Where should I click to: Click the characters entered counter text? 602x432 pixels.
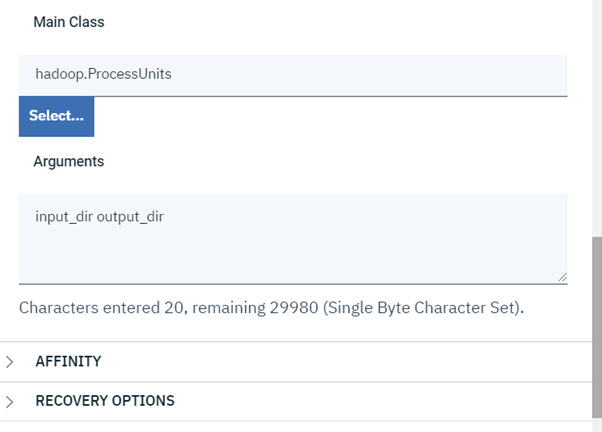click(100, 307)
